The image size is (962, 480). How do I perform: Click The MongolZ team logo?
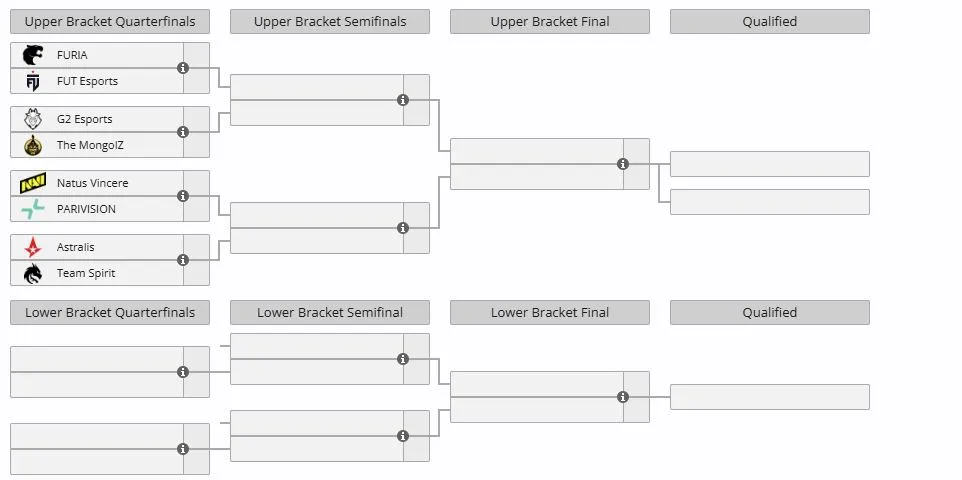coord(33,145)
